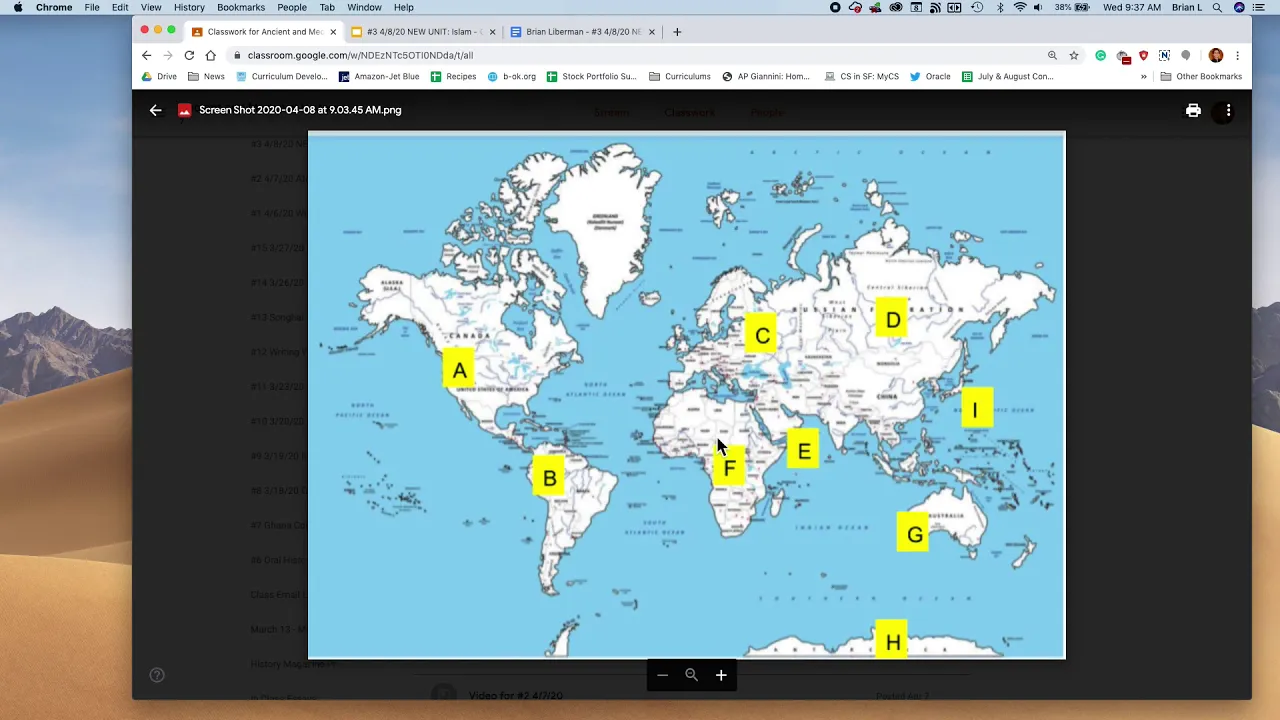Zoom in with the plus button
This screenshot has width=1280, height=720.
pyautogui.click(x=721, y=675)
